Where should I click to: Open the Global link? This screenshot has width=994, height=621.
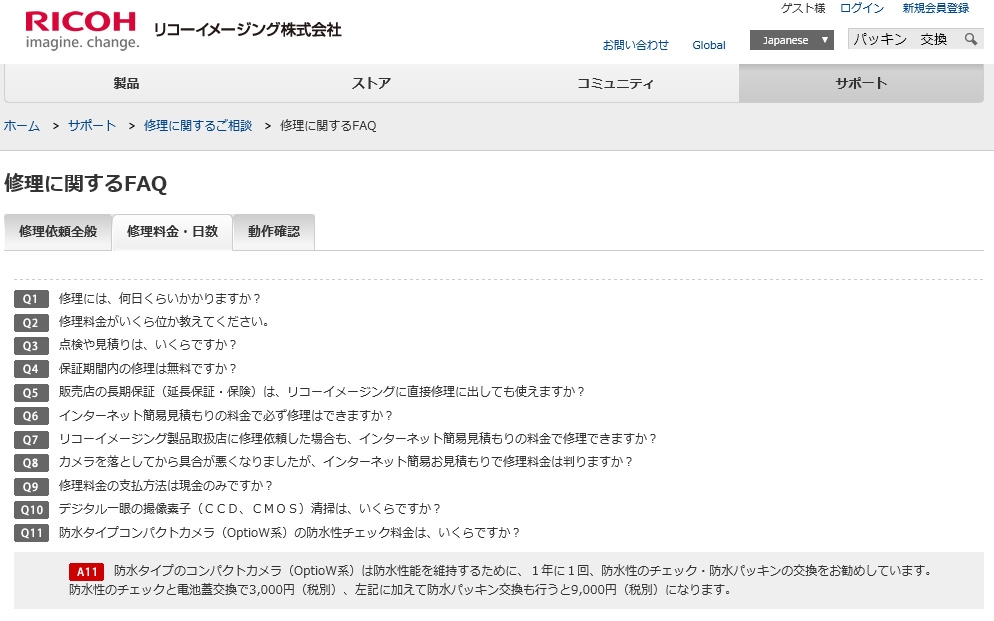[709, 45]
